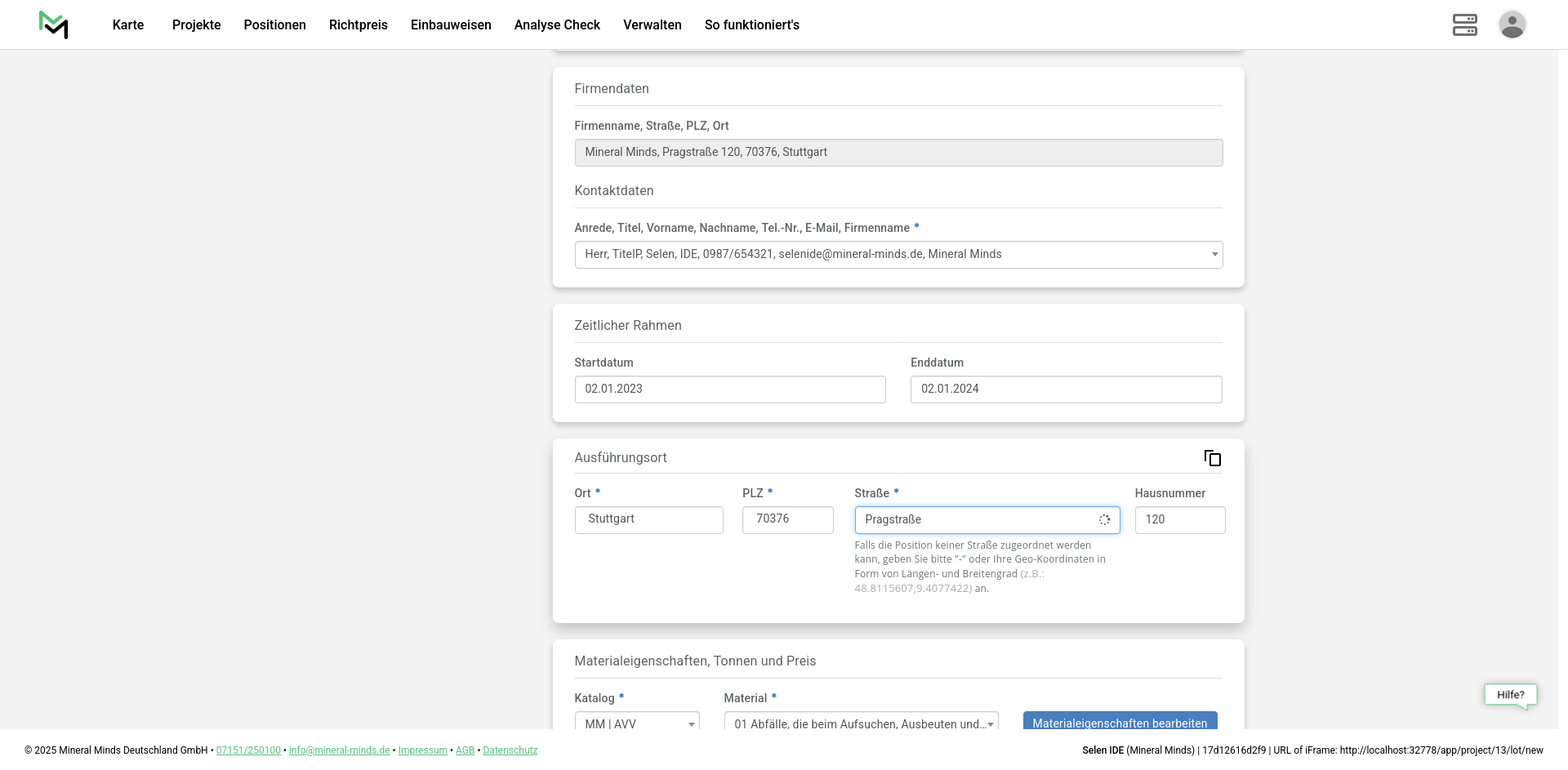Image resolution: width=1568 pixels, height=770 pixels.
Task: Open the Katalog dropdown
Action: tap(636, 723)
